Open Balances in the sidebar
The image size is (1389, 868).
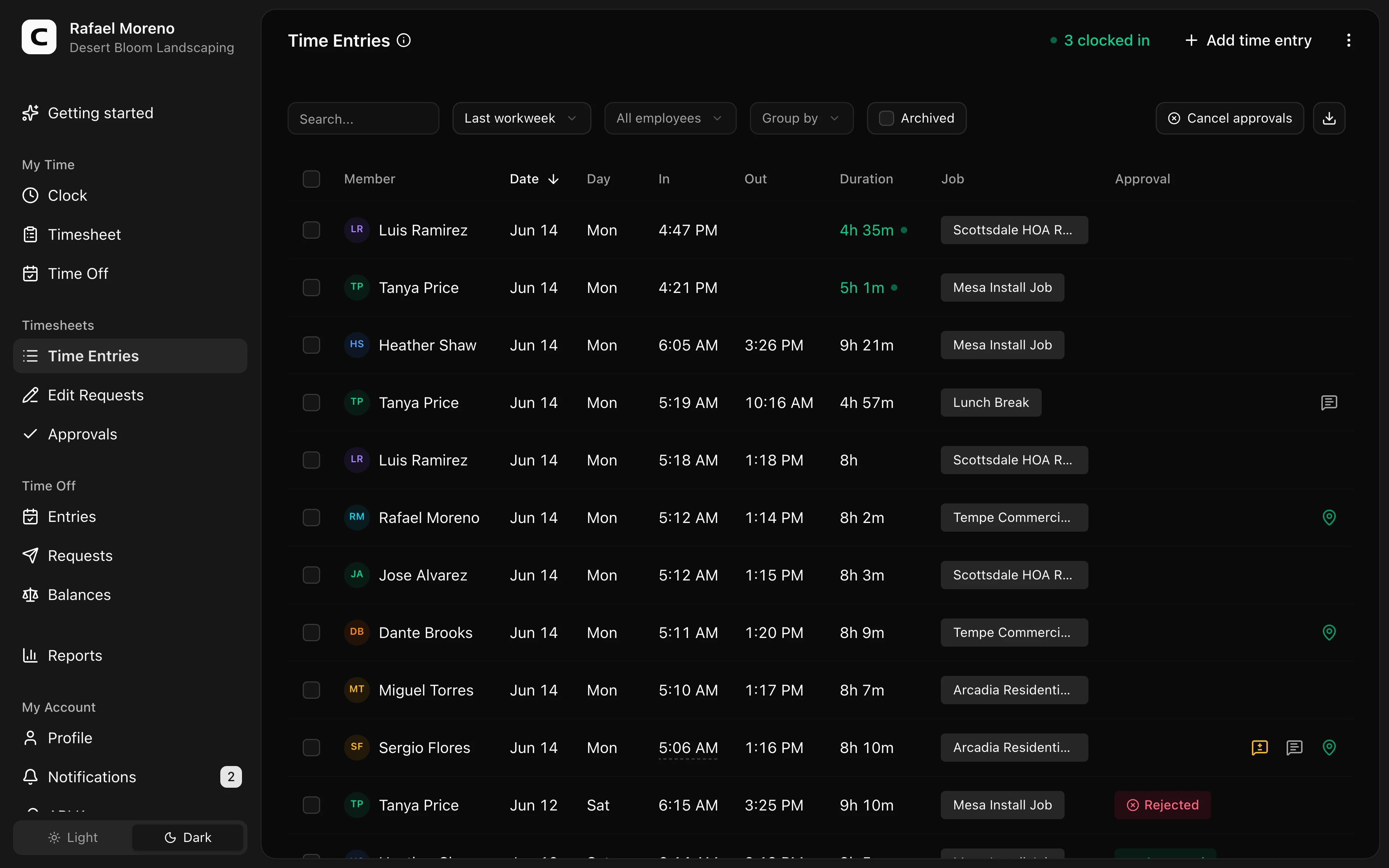click(x=130, y=595)
